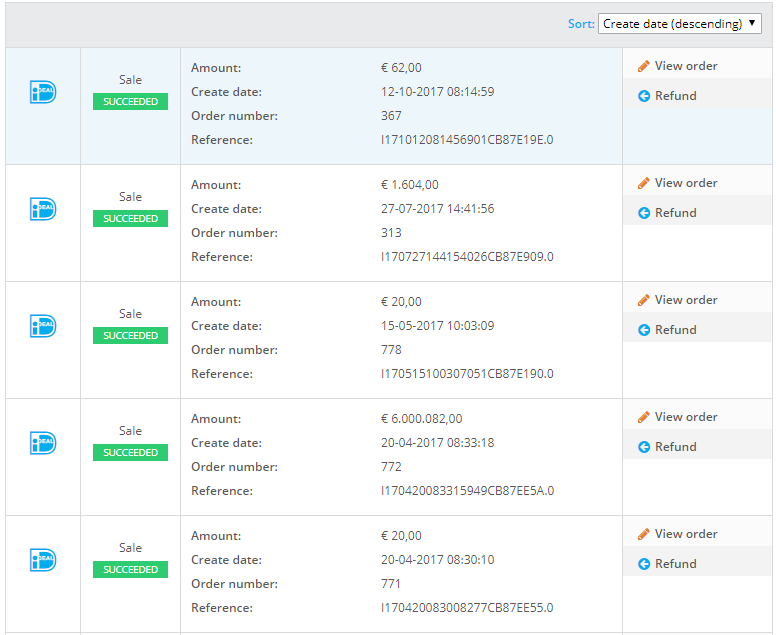Refund the € 62,00 sale

675,96
